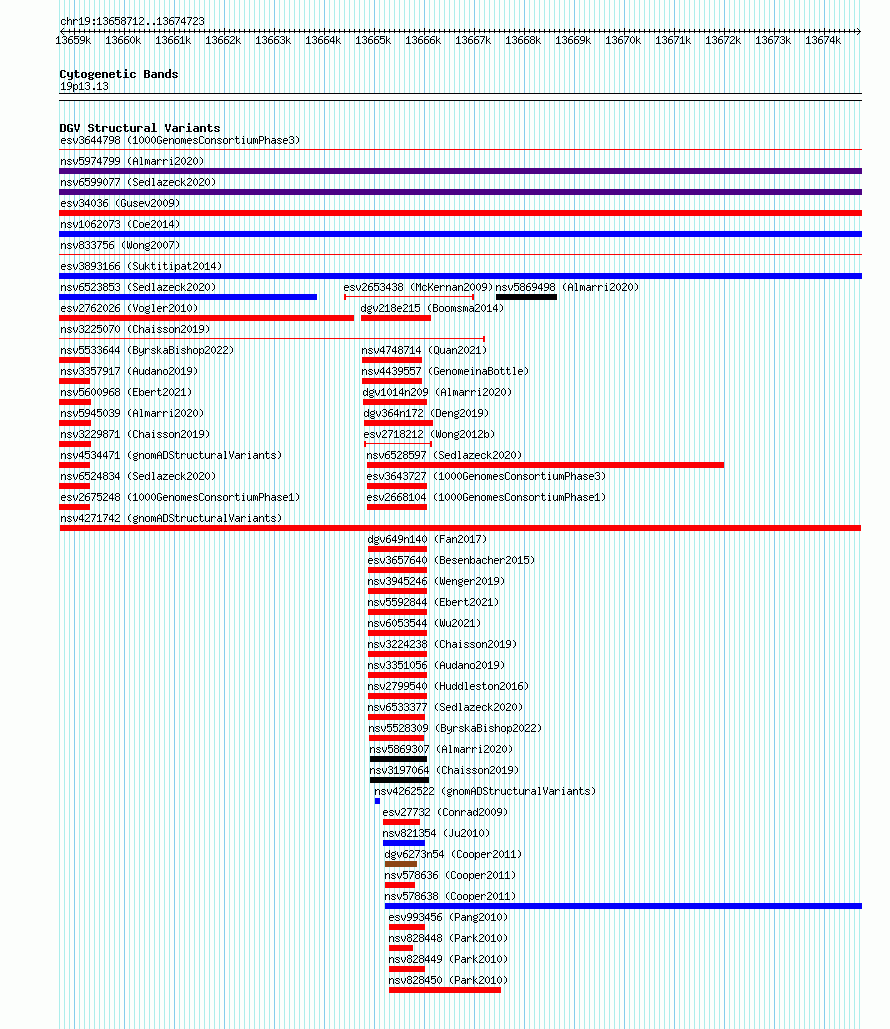Select nsv5533644 (ByrskaBishop2022) label
This screenshot has width=890, height=1029.
pos(147,350)
